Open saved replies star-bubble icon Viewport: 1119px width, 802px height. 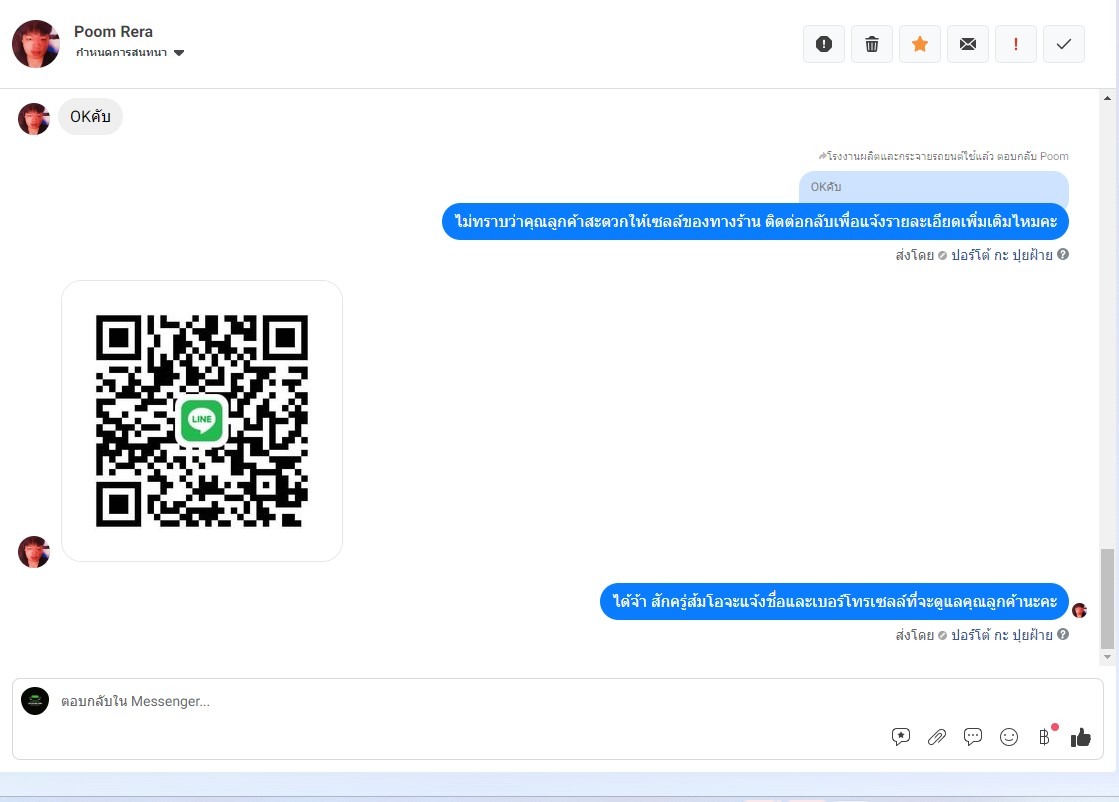(901, 737)
